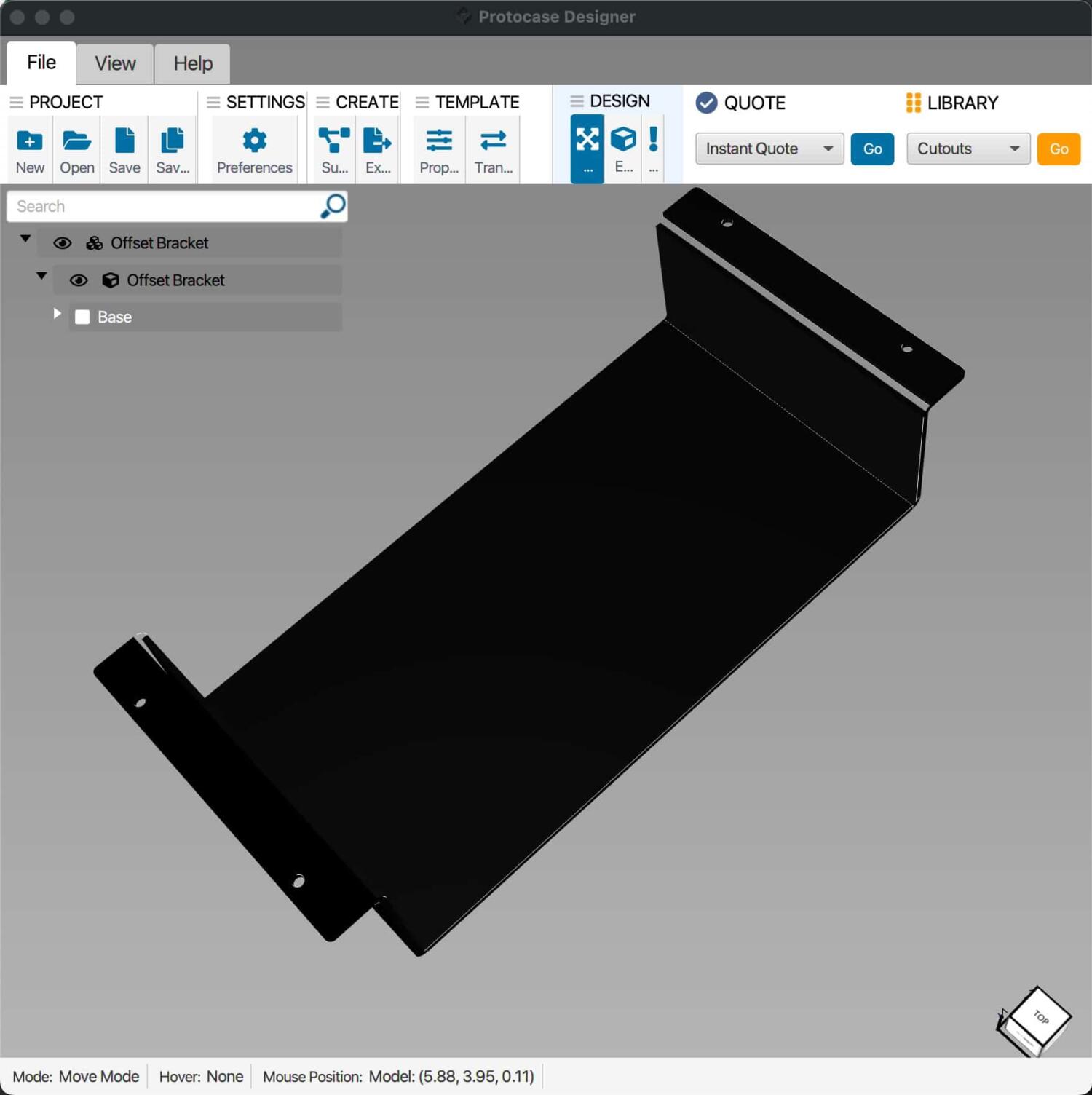1092x1095 pixels.
Task: Open the Subassembly tool in CREATE
Action: 334,149
